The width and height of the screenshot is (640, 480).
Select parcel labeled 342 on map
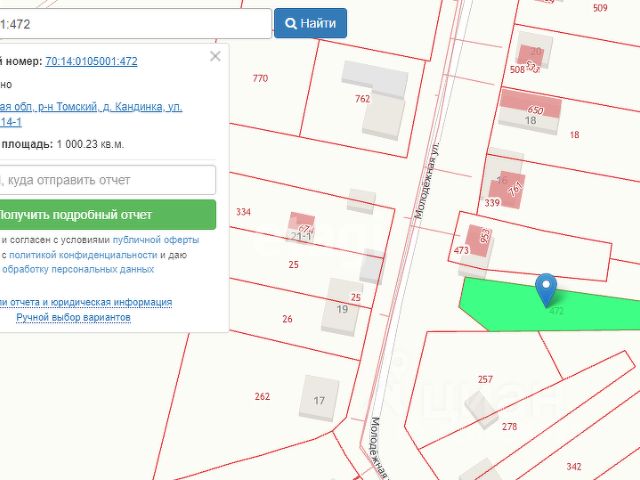point(574,466)
